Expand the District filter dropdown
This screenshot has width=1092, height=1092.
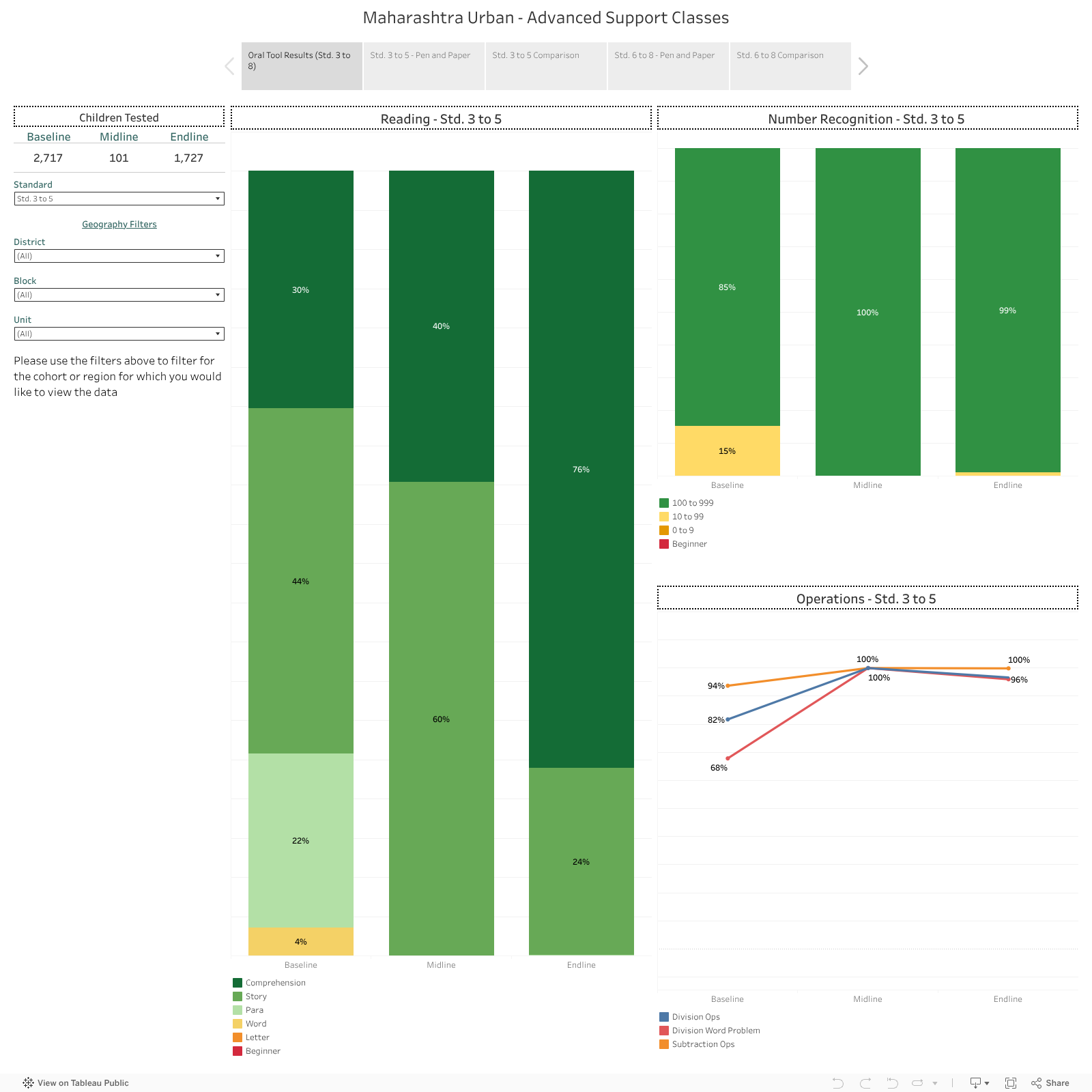point(119,256)
